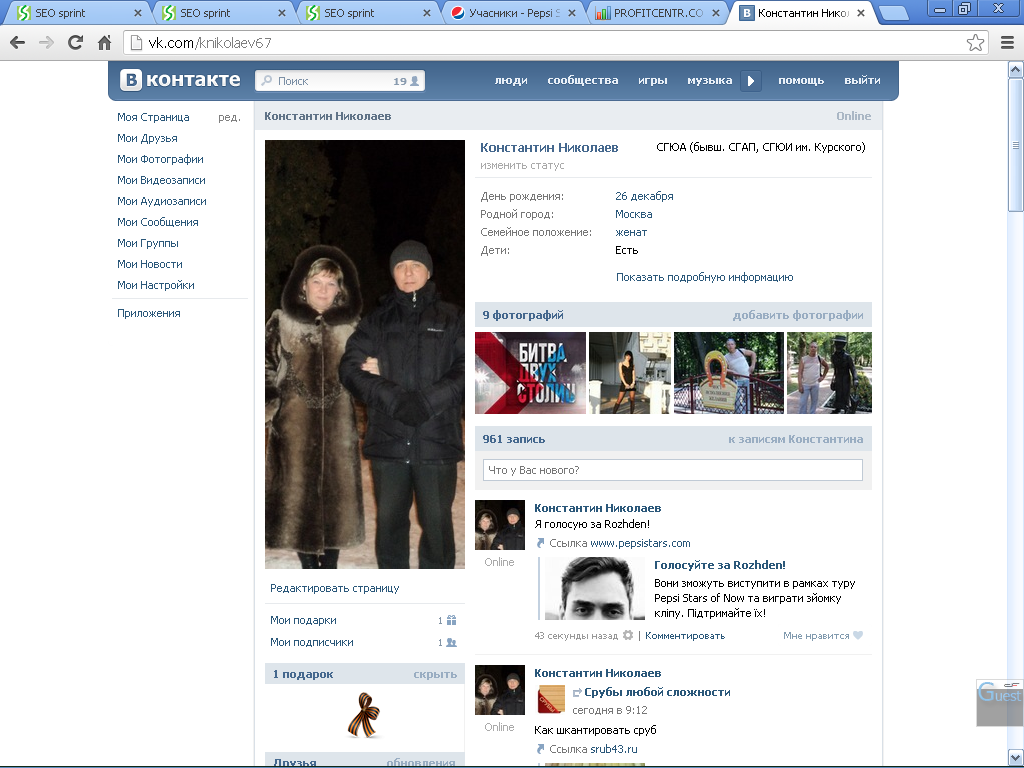Expand Показать подробную информацию
The width and height of the screenshot is (1024, 768).
point(705,278)
